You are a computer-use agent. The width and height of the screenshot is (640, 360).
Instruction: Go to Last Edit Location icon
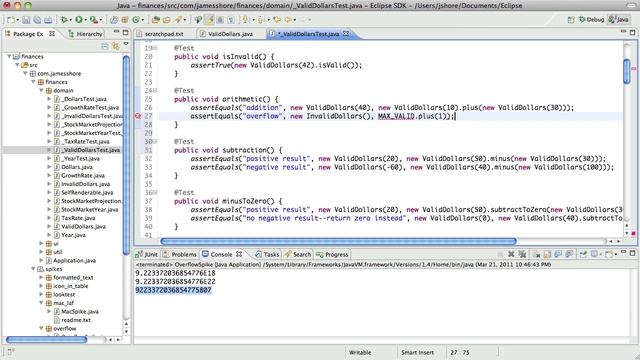pos(277,20)
